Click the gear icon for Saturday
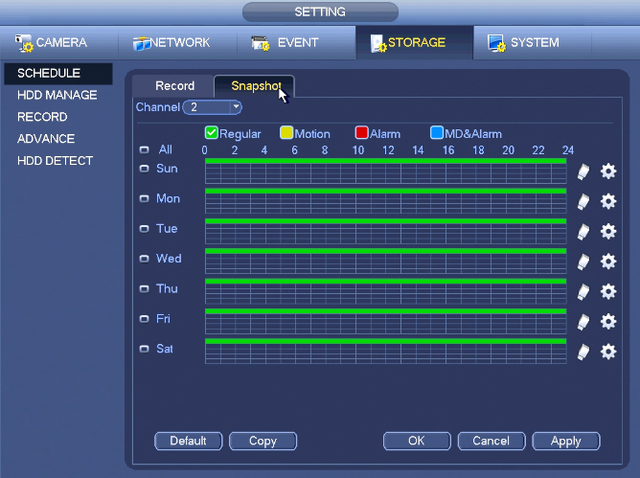Screen dimensions: 640x478 pyautogui.click(x=607, y=351)
